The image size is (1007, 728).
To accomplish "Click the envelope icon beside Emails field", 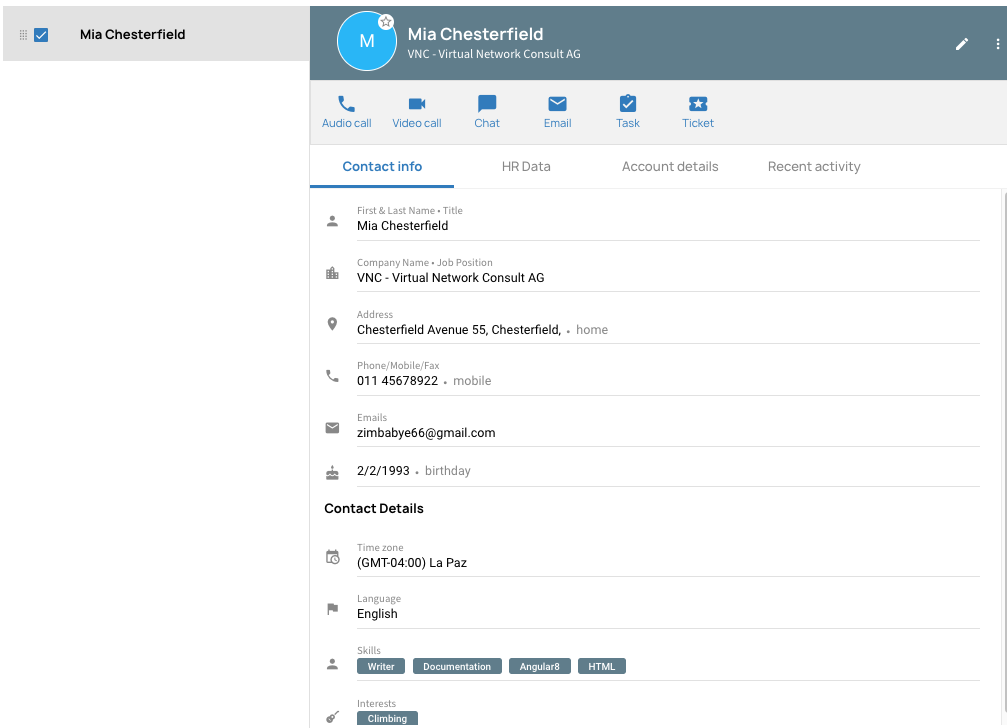I will 332,428.
